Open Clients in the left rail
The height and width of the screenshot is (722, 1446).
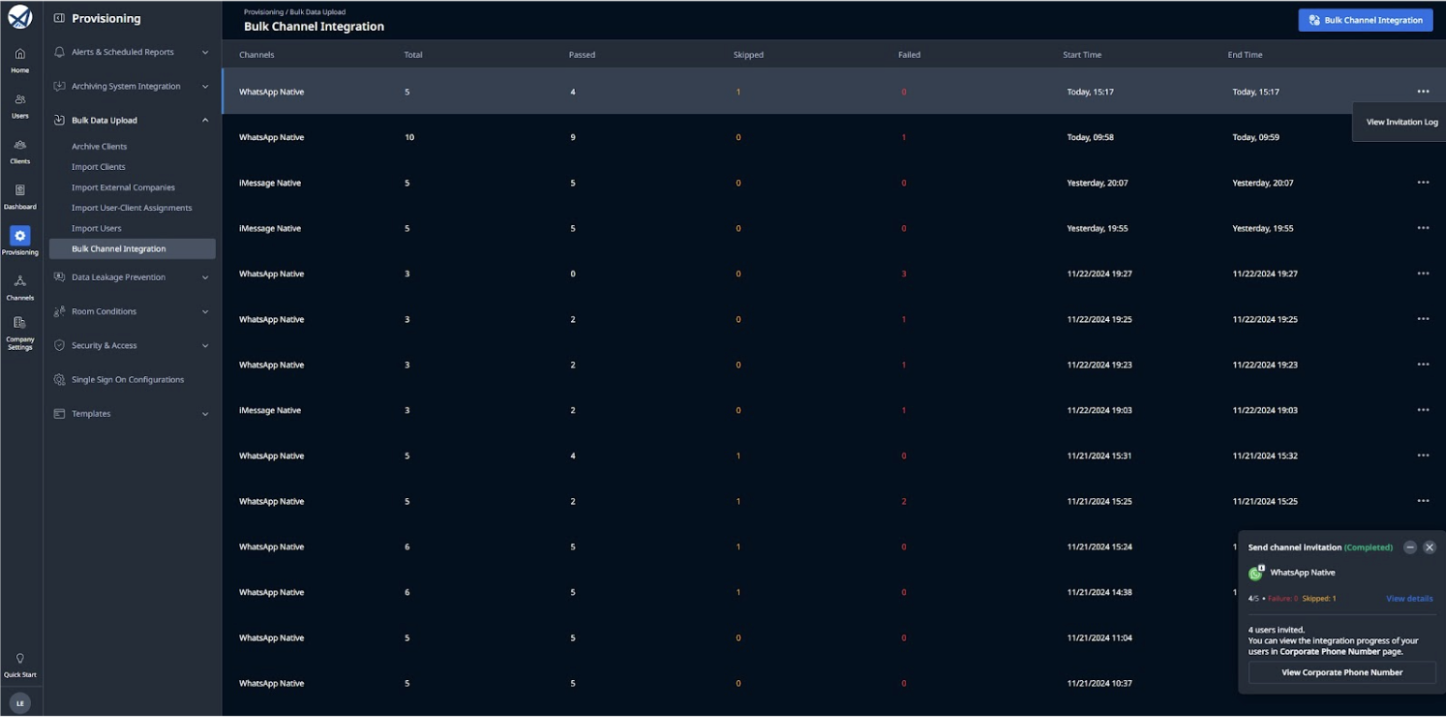pos(20,151)
